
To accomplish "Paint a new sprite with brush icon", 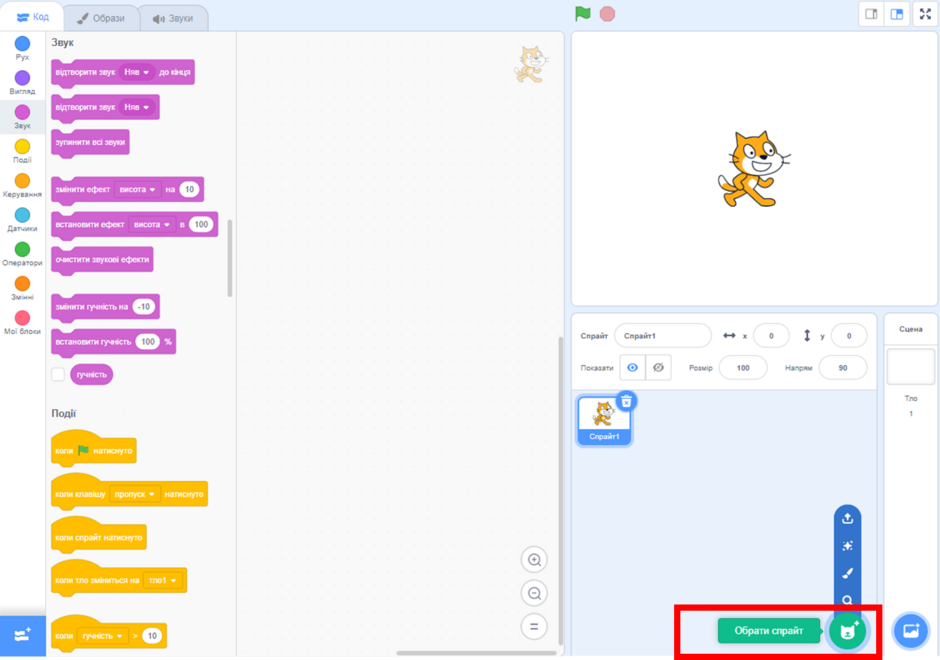I will pyautogui.click(x=847, y=573).
